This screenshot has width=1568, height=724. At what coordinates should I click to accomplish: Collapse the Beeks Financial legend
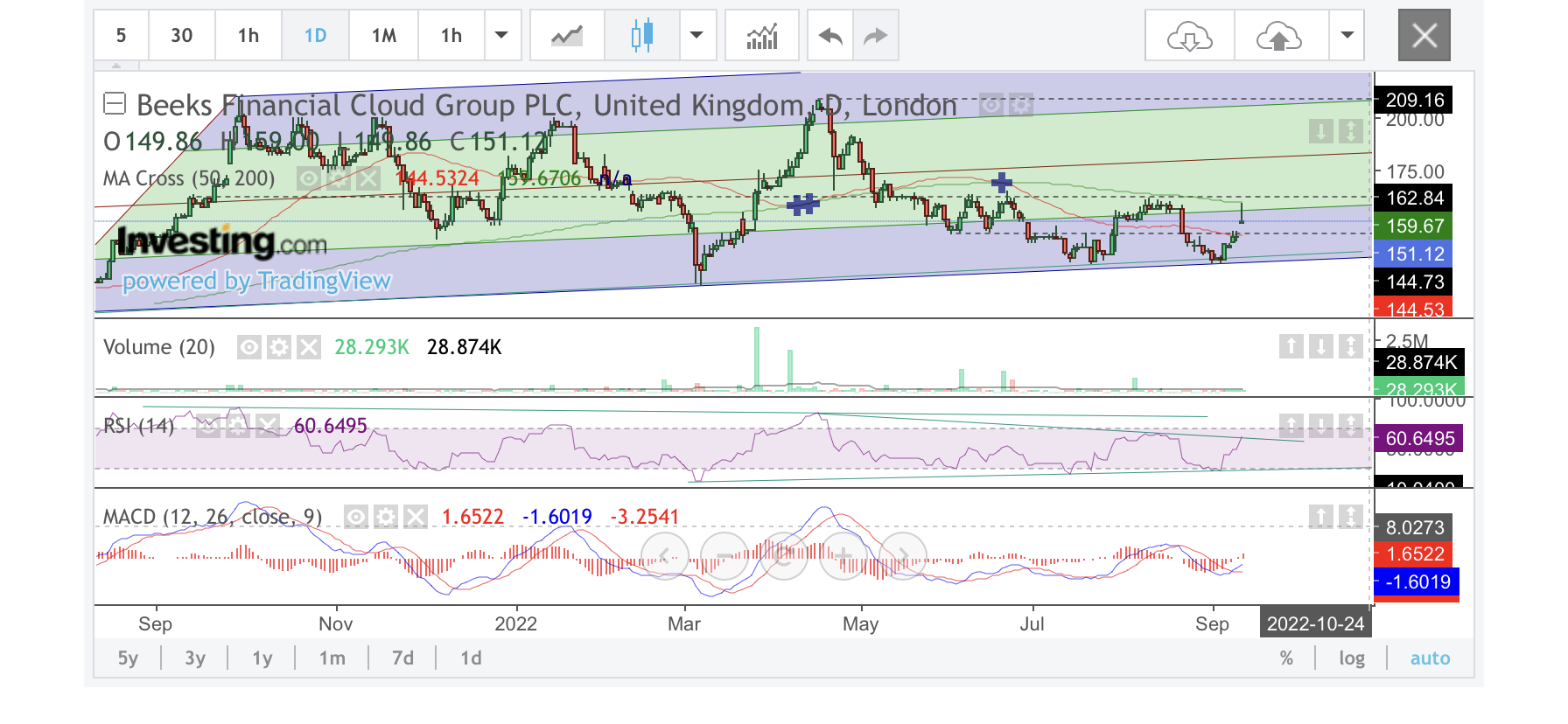[x=115, y=104]
